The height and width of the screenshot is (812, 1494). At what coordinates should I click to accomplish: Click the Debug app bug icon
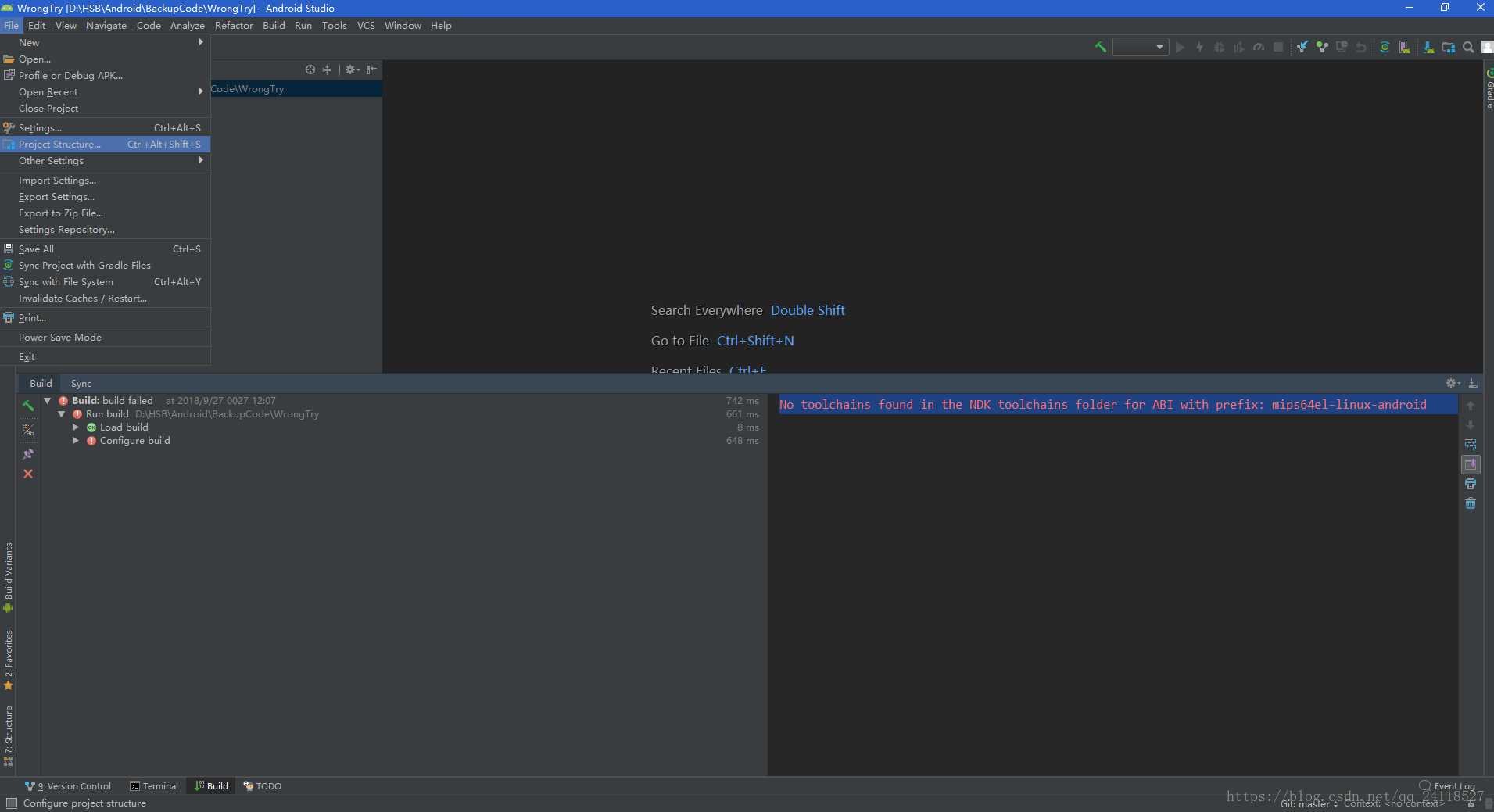tap(1219, 48)
